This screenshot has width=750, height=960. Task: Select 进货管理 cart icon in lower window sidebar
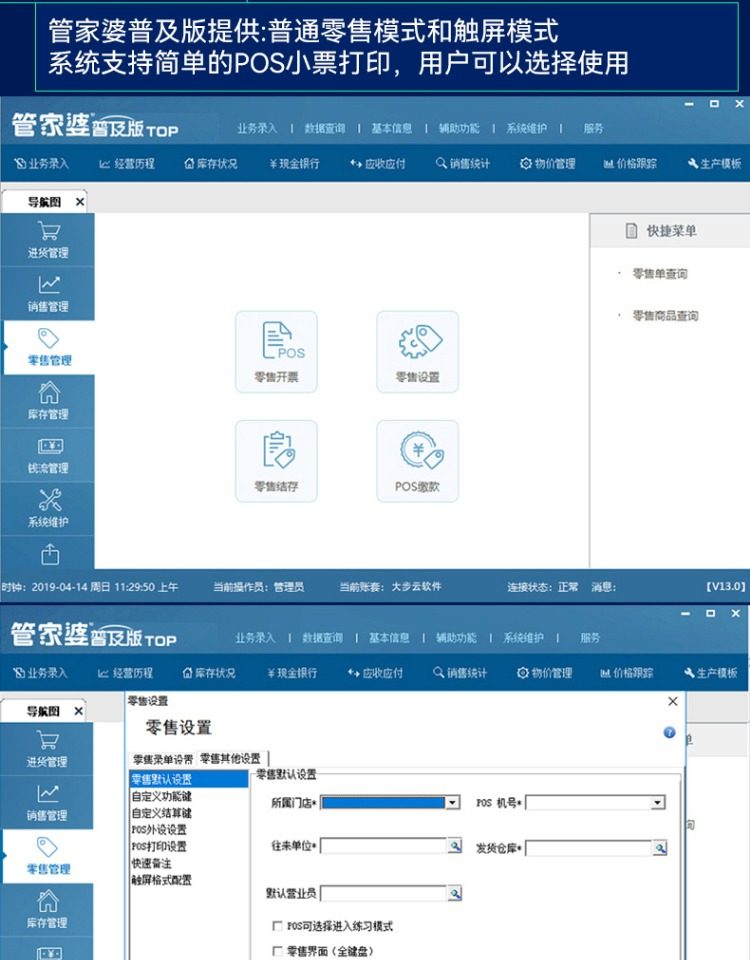(x=47, y=749)
